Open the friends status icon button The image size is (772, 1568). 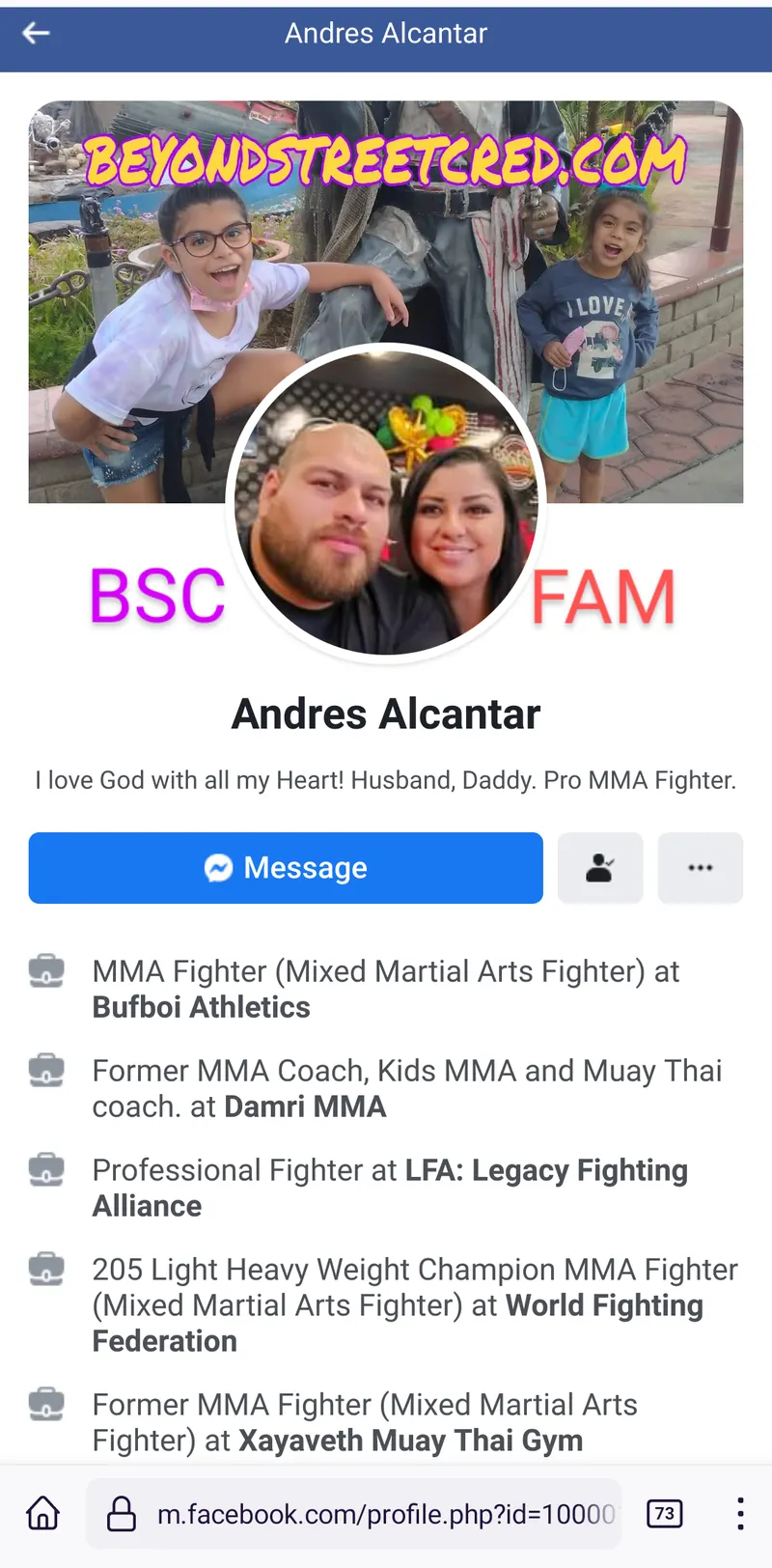pyautogui.click(x=600, y=868)
